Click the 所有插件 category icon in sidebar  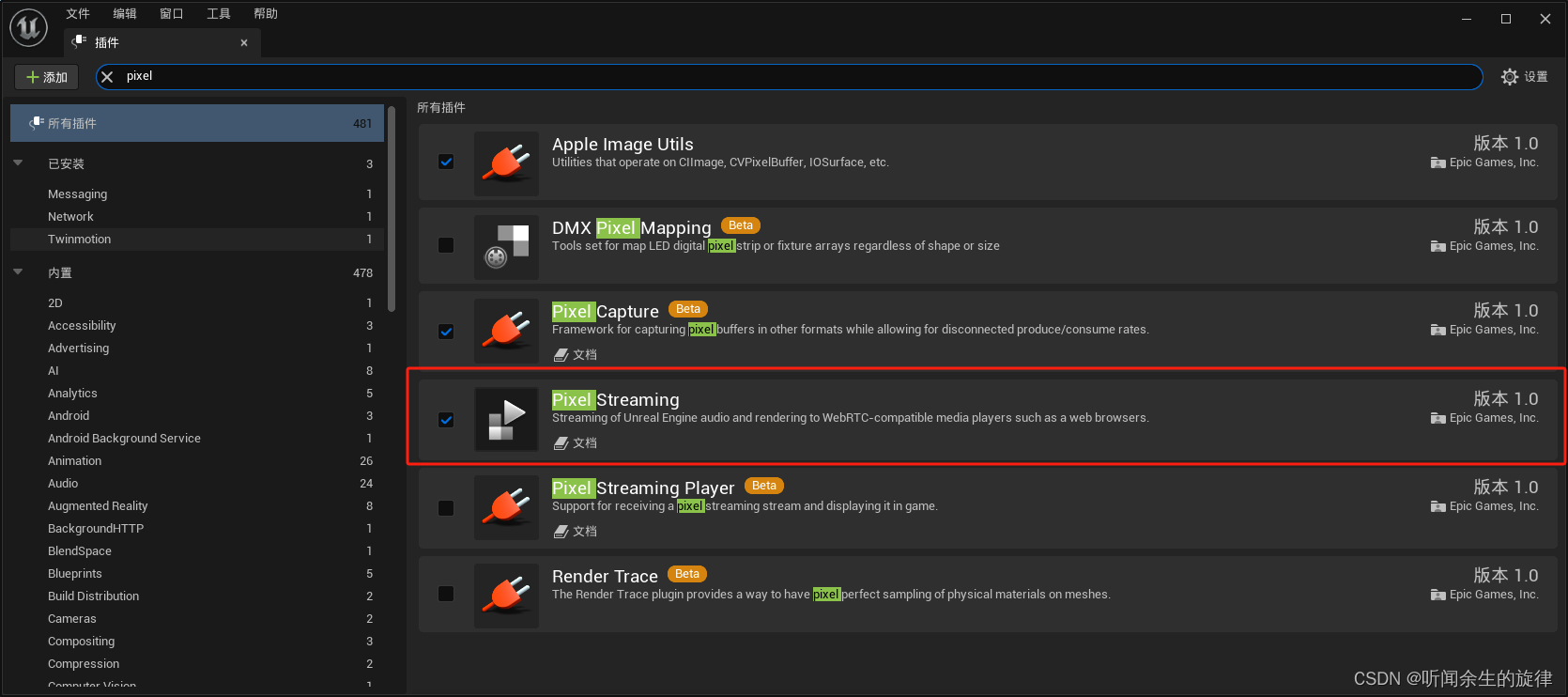tap(37, 123)
